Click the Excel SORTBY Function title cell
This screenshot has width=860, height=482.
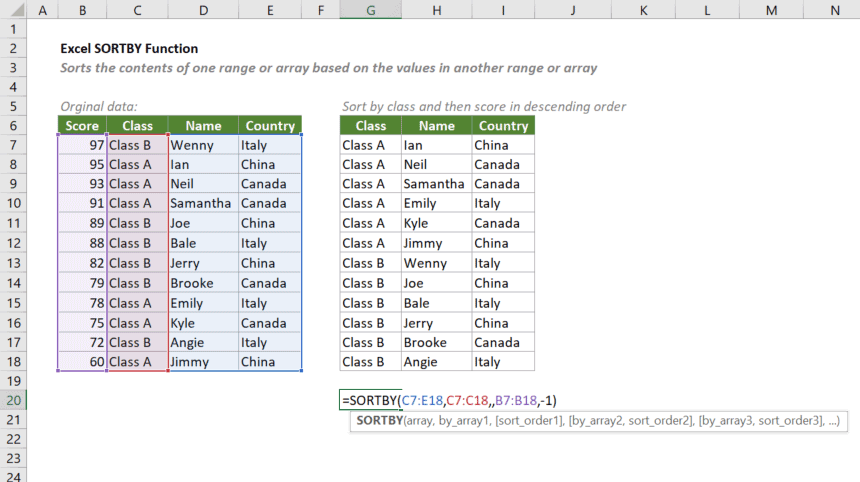click(129, 48)
